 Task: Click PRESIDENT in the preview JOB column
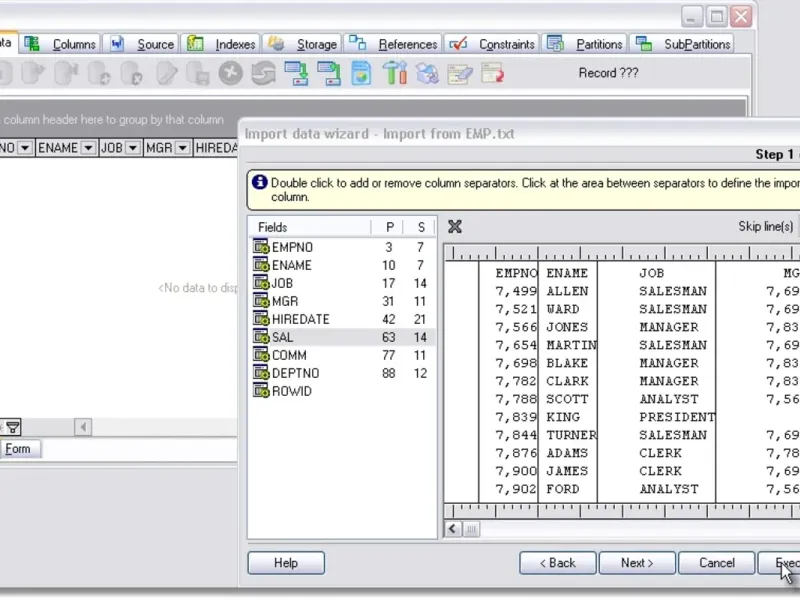click(x=678, y=417)
